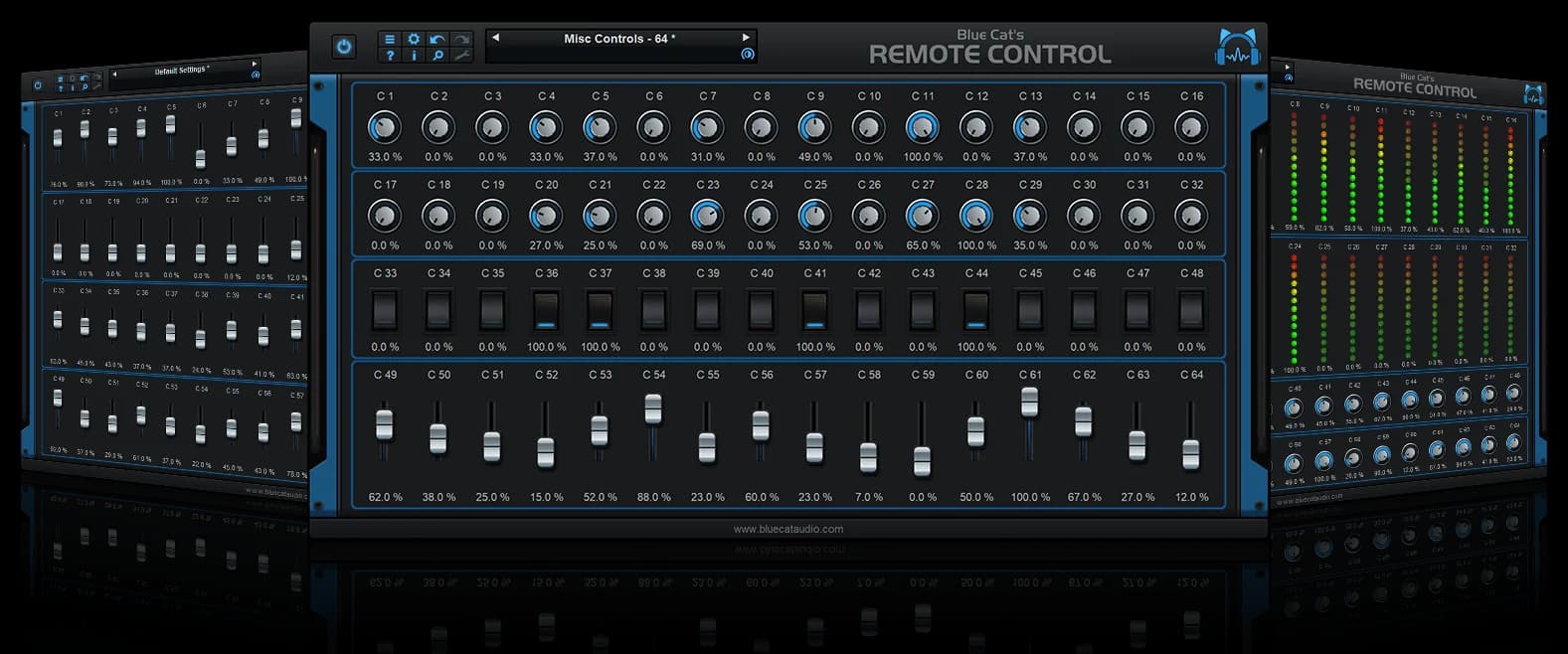Turn off switch C 36
This screenshot has height=654, width=1568.
(x=546, y=311)
